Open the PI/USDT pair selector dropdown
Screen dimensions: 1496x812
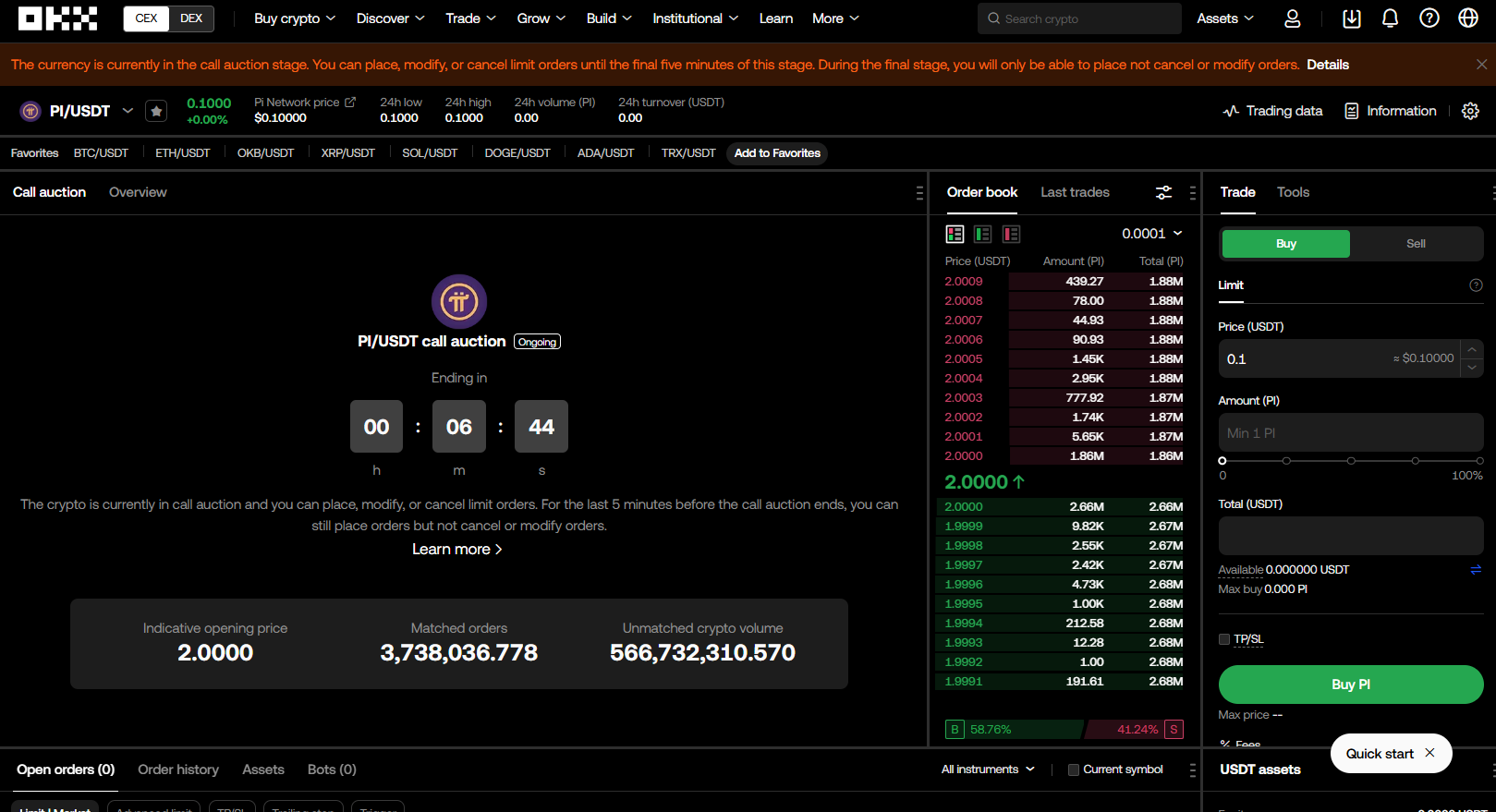(128, 111)
